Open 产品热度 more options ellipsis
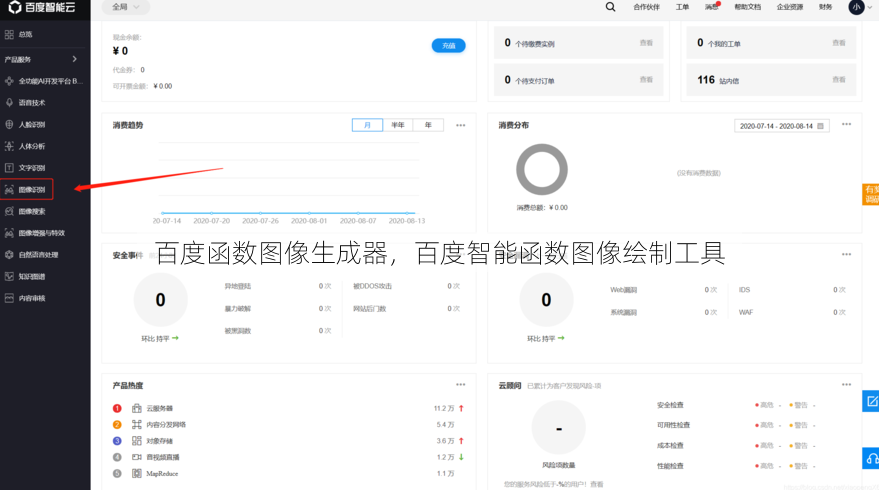This screenshot has width=879, height=490. tap(461, 385)
